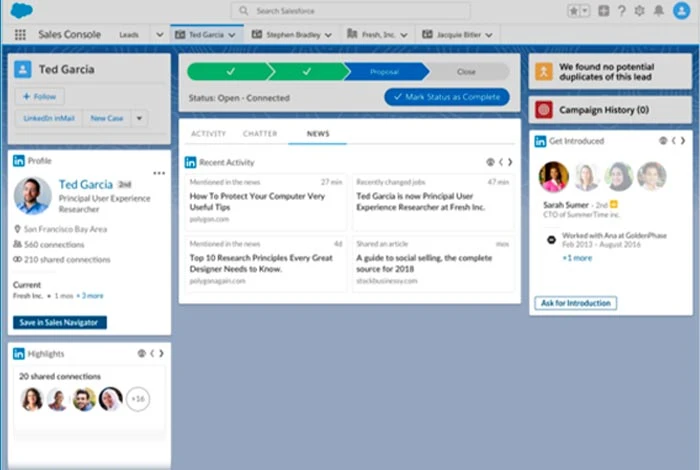
Task: Go to previous Recent Activity page
Action: click(501, 162)
